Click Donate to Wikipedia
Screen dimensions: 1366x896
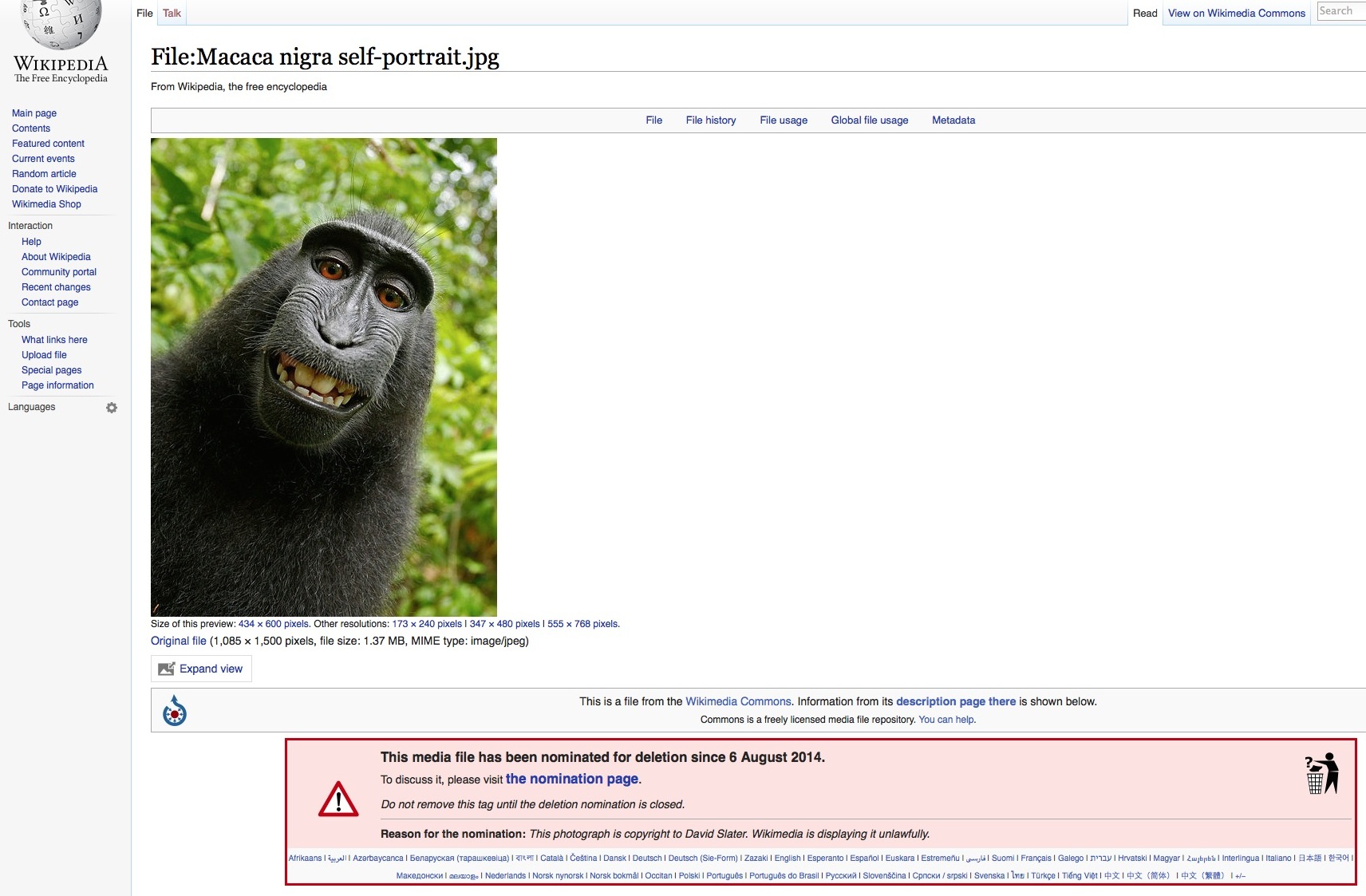(54, 189)
